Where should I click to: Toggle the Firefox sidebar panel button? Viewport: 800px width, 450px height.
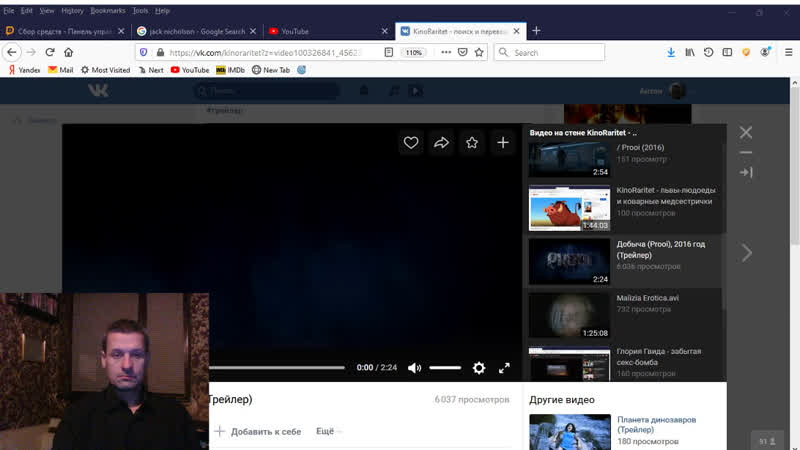pyautogui.click(x=726, y=52)
